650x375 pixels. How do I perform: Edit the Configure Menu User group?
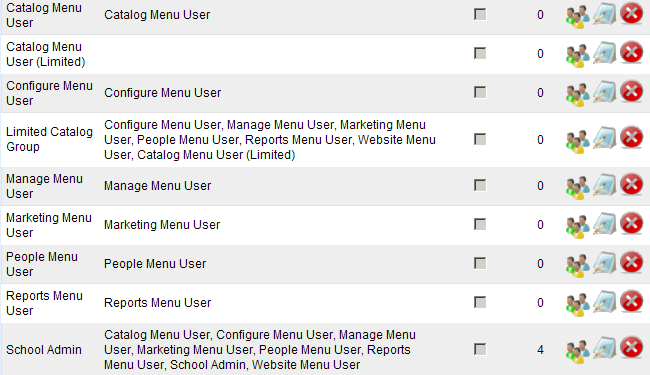[x=604, y=92]
